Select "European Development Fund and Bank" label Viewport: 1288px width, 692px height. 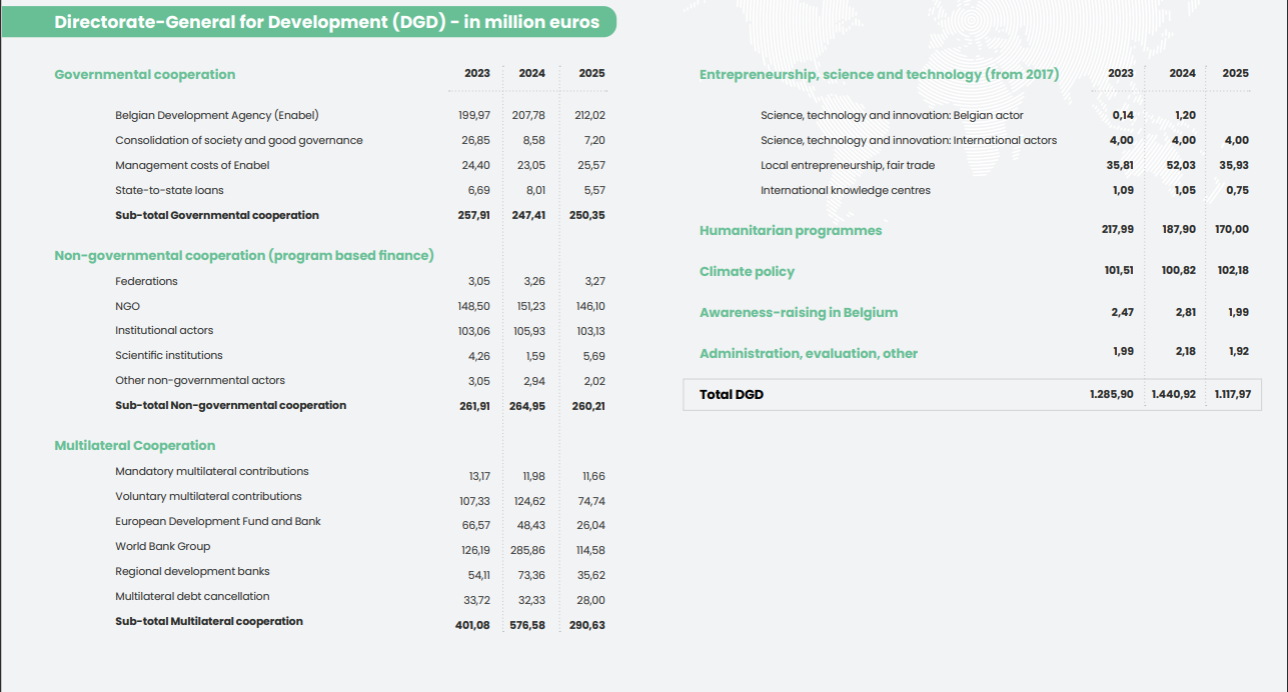218,521
